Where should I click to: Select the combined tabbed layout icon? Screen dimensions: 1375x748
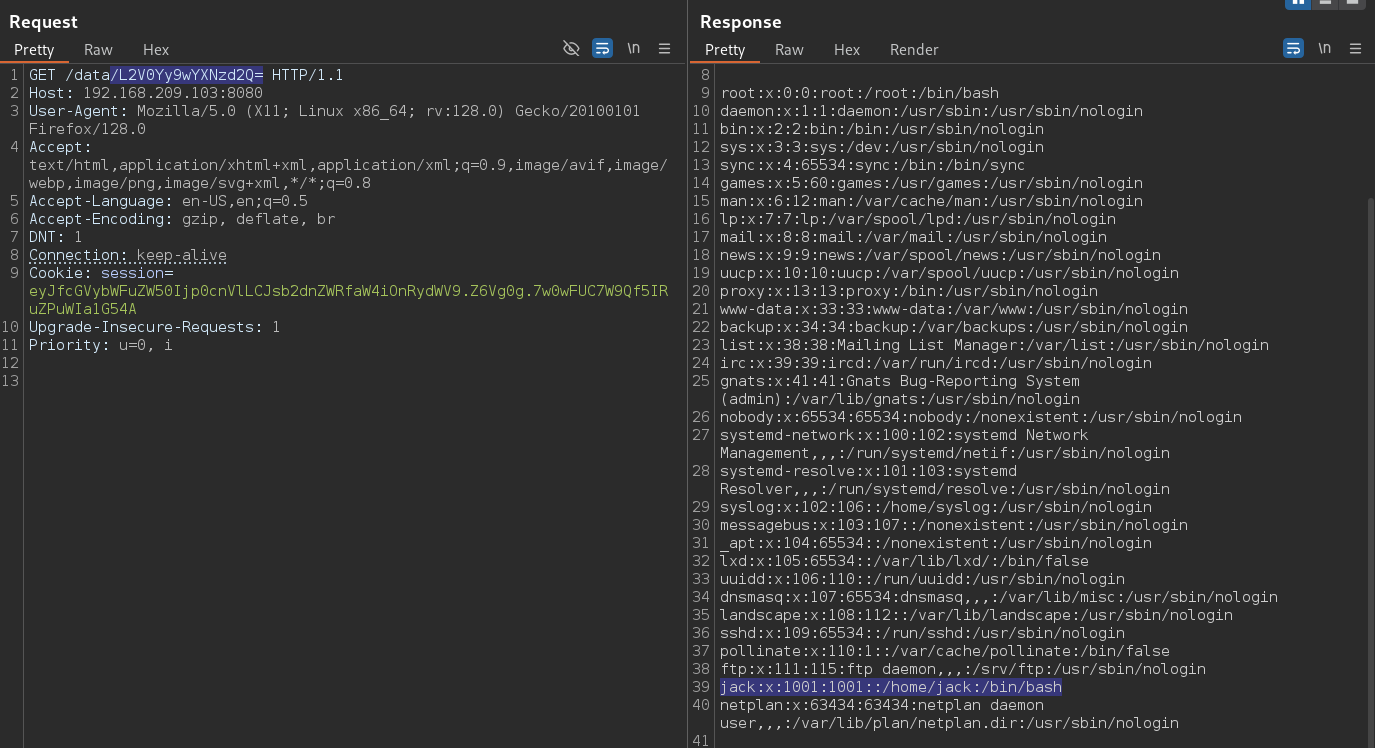pos(1352,3)
